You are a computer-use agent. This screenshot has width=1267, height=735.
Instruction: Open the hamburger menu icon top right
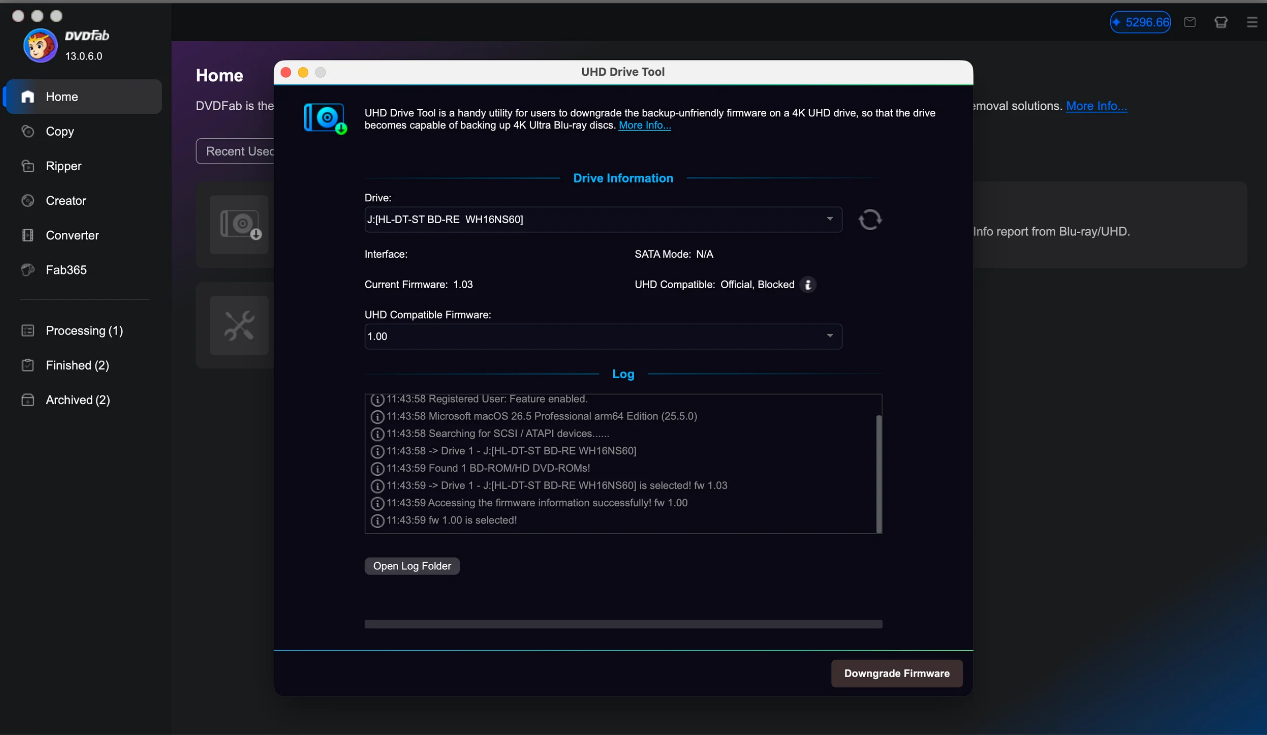(x=1252, y=22)
